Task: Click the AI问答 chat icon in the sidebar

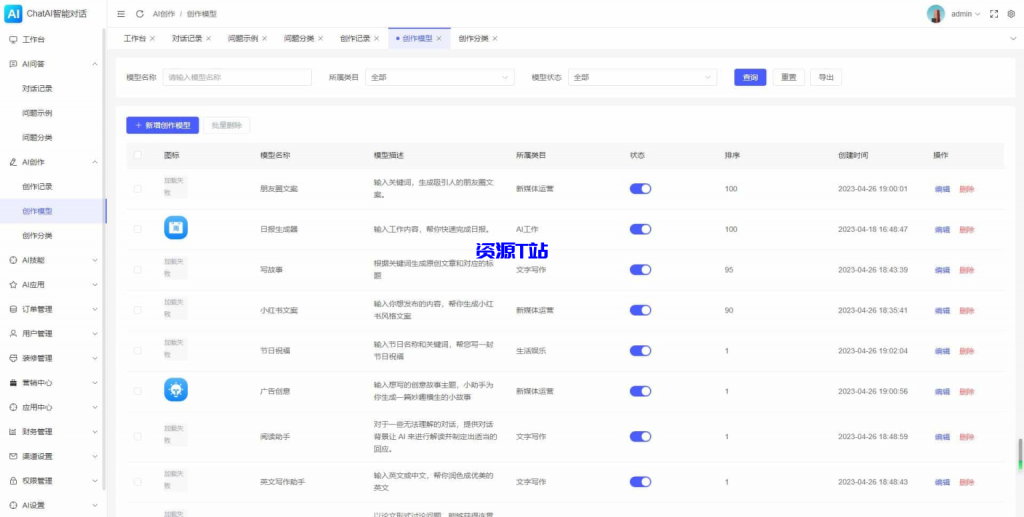Action: click(13, 64)
